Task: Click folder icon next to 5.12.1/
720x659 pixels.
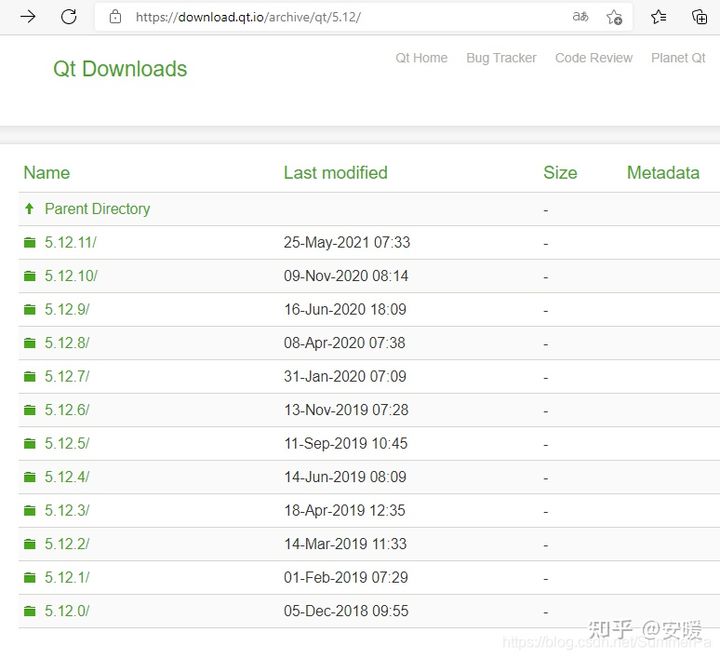Action: point(29,578)
